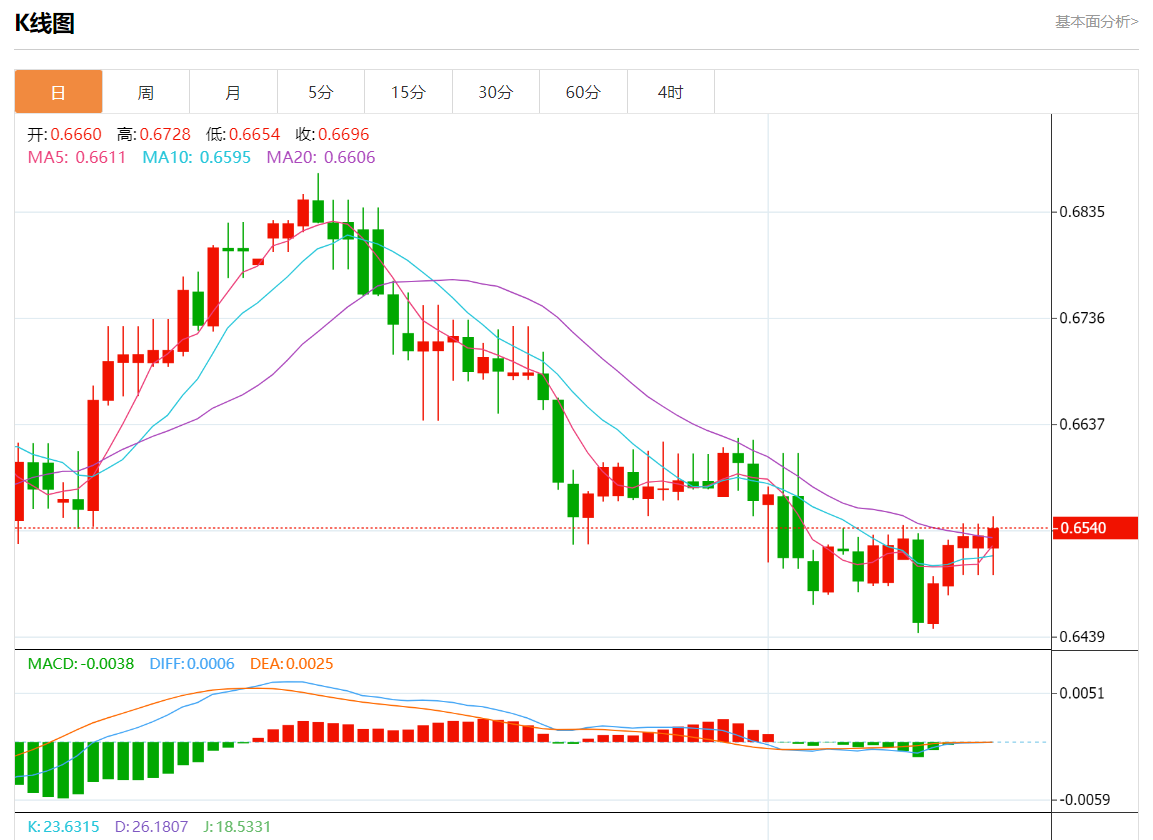Select the 60分 interval tab

[583, 92]
